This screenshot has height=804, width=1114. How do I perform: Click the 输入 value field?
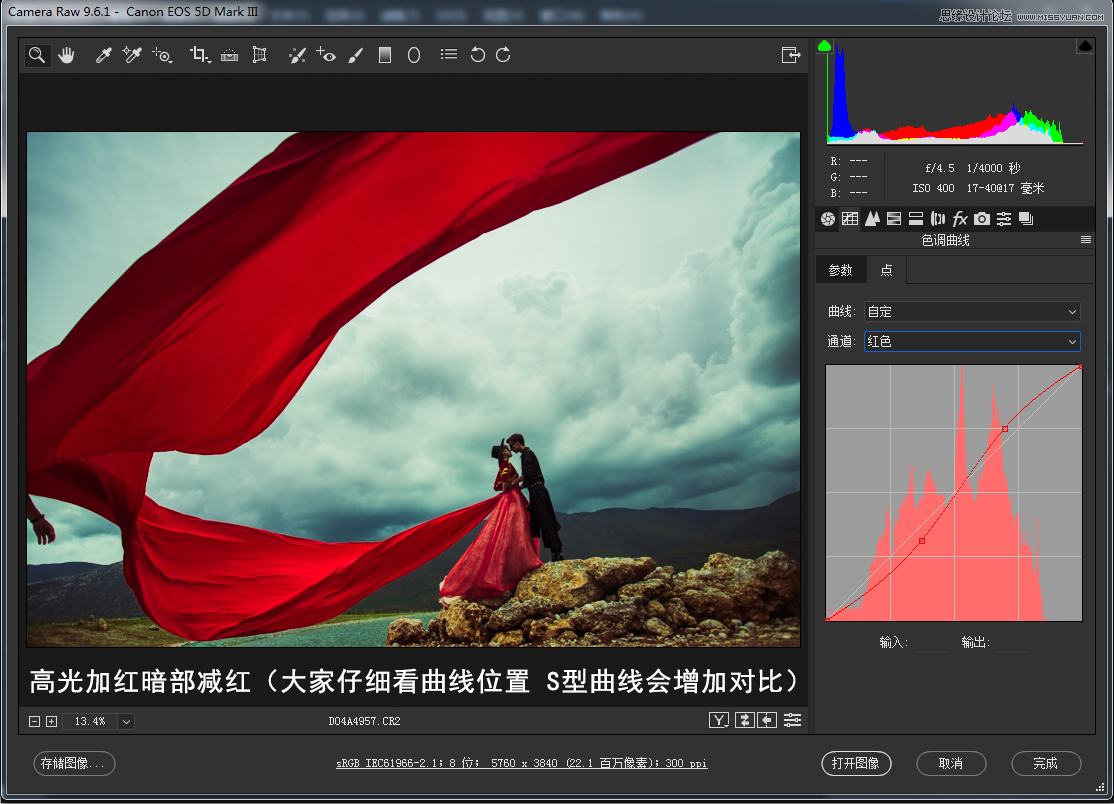tap(930, 643)
